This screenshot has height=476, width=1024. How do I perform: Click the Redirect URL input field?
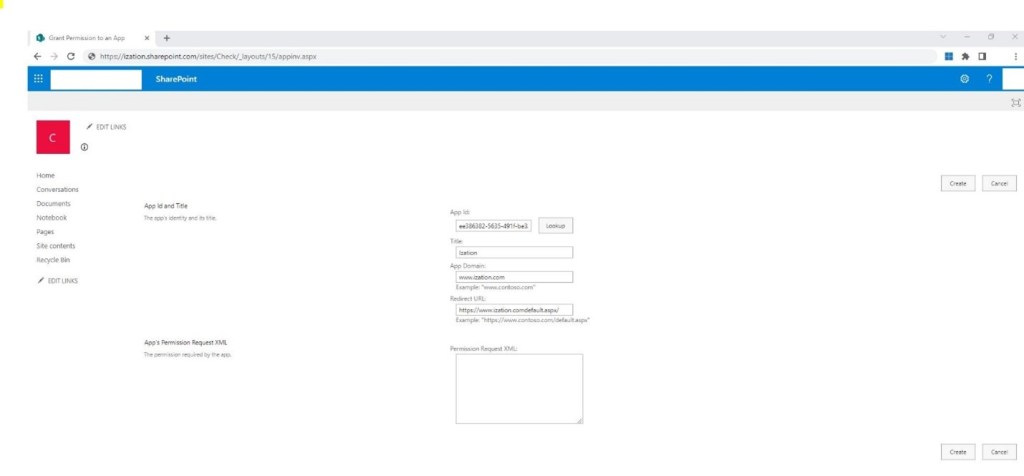click(514, 310)
